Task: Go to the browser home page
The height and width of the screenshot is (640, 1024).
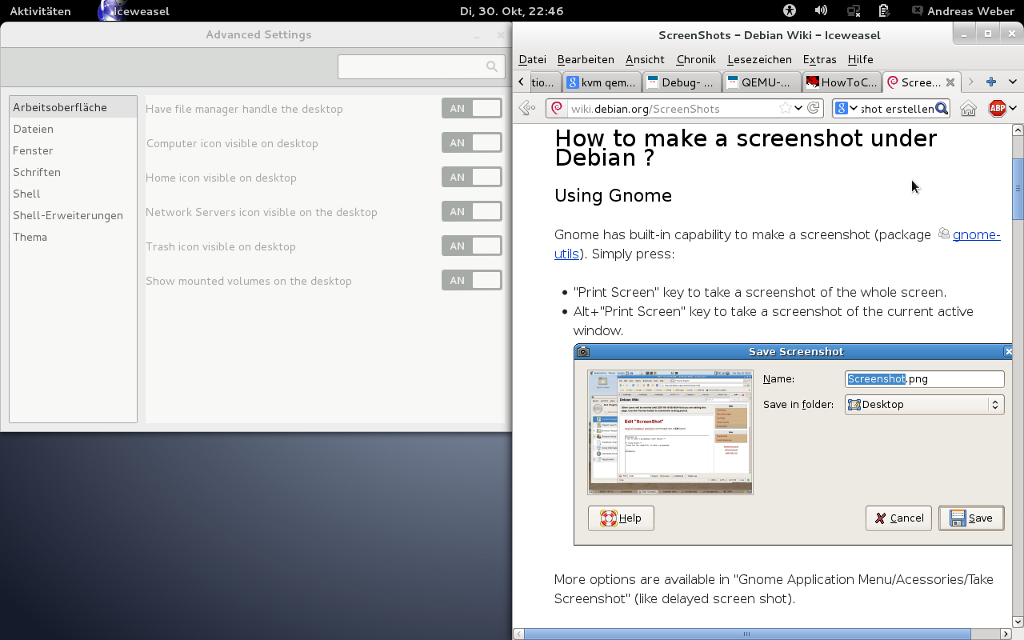Action: click(x=968, y=108)
